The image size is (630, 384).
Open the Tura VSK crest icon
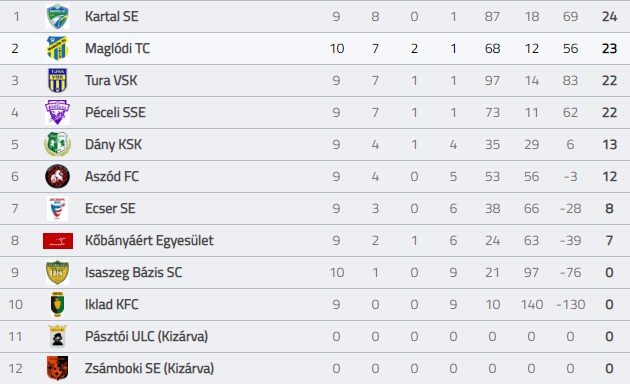tap(57, 80)
